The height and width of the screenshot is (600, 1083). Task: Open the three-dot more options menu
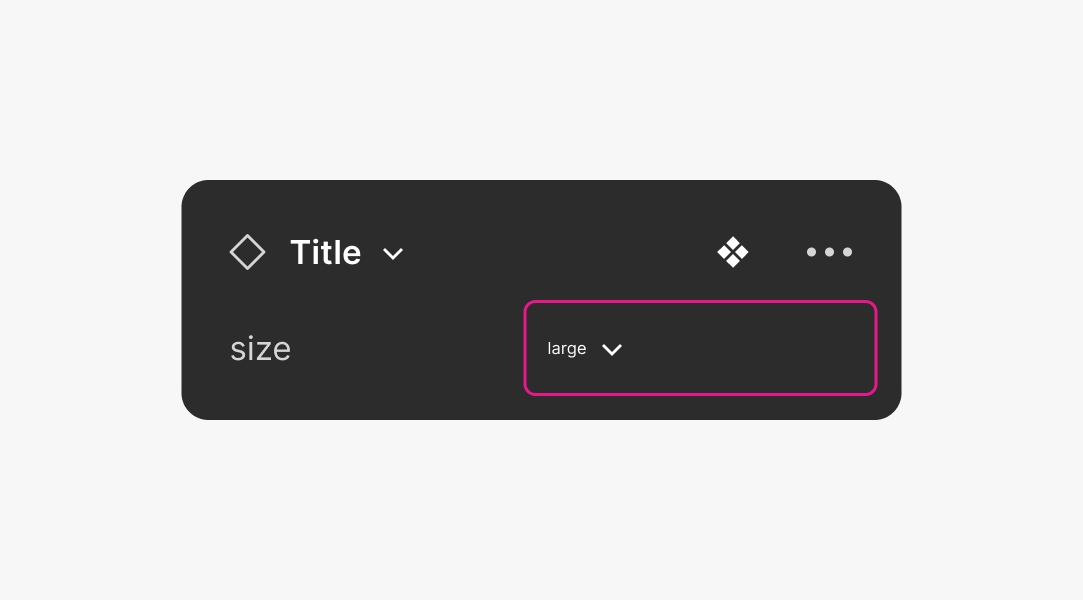(829, 252)
